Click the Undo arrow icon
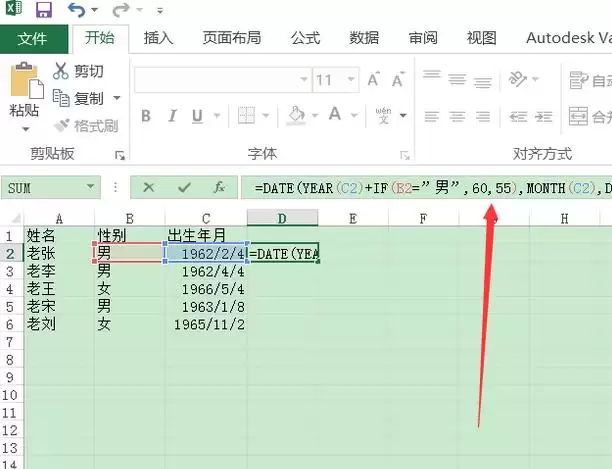 pyautogui.click(x=76, y=10)
